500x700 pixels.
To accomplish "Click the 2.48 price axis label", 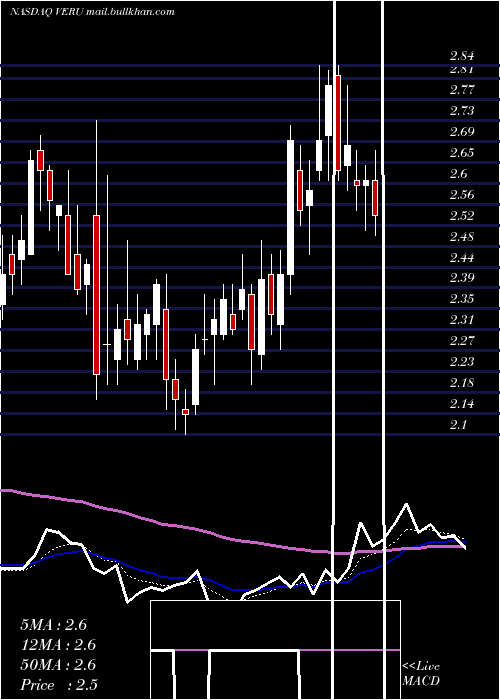I will (x=462, y=237).
